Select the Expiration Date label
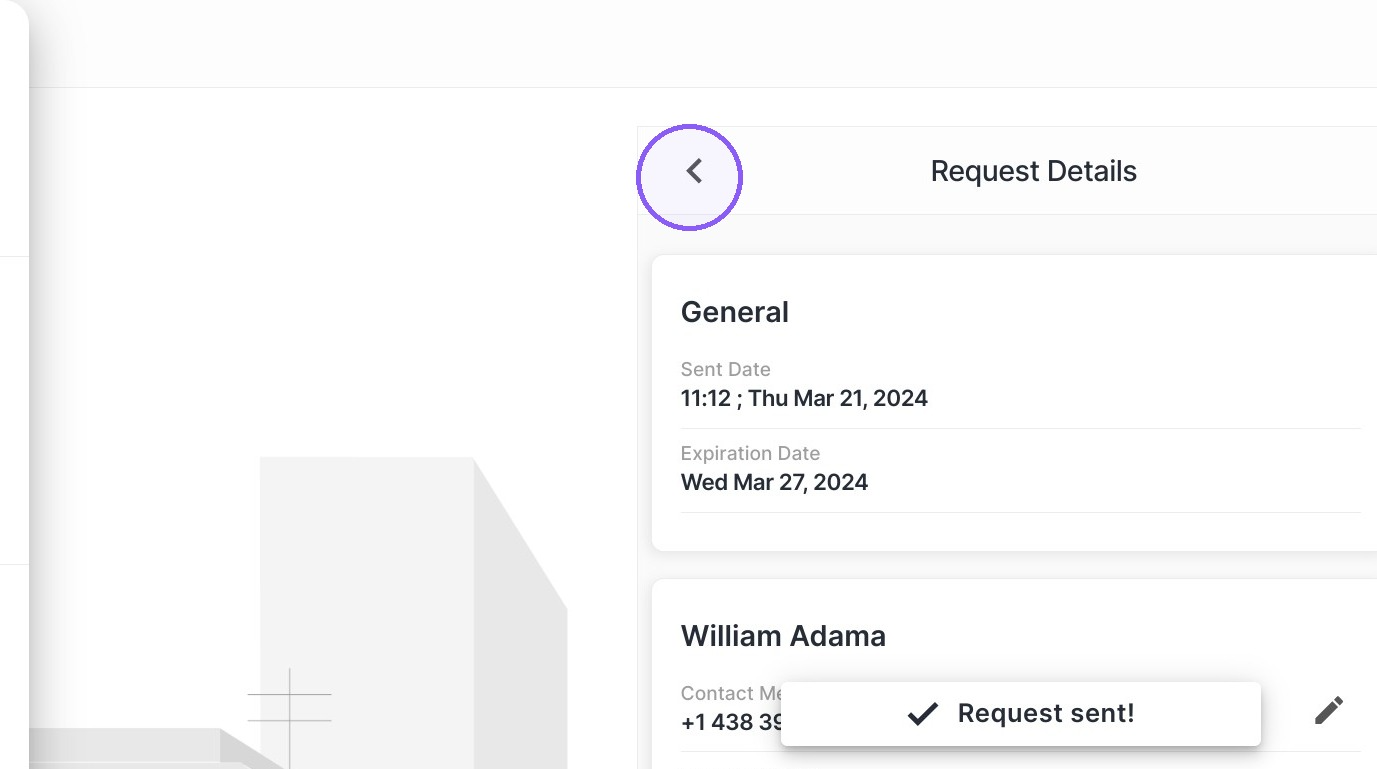 tap(750, 453)
